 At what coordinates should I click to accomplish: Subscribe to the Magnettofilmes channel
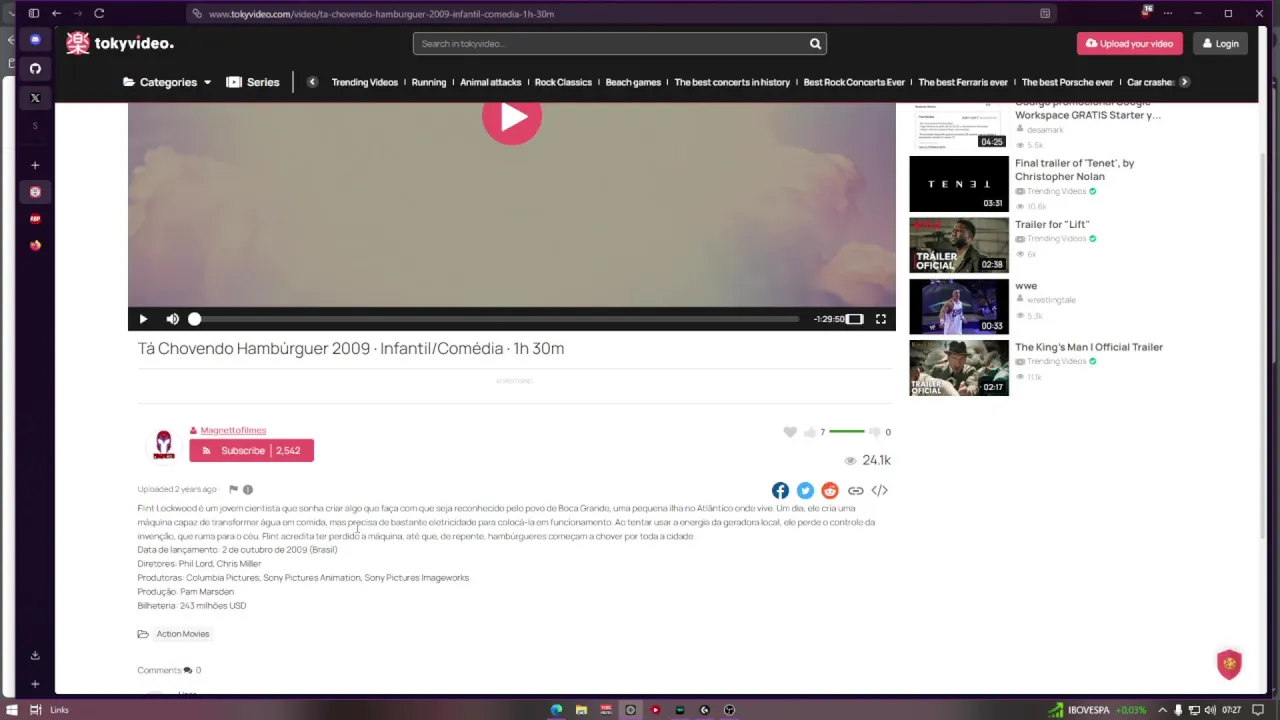(251, 451)
